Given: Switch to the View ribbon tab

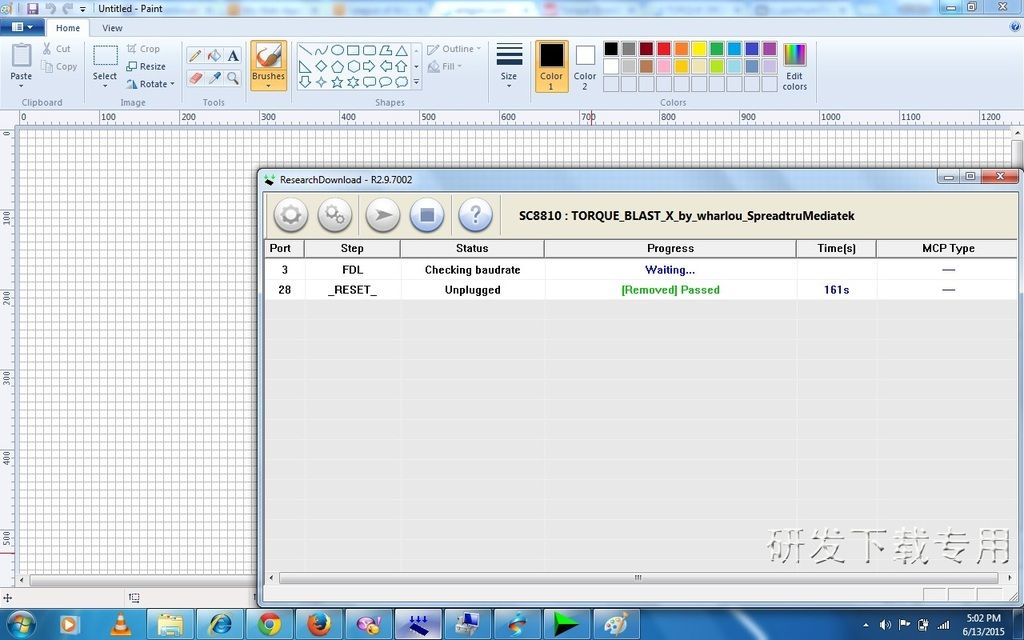Looking at the screenshot, I should click(113, 28).
